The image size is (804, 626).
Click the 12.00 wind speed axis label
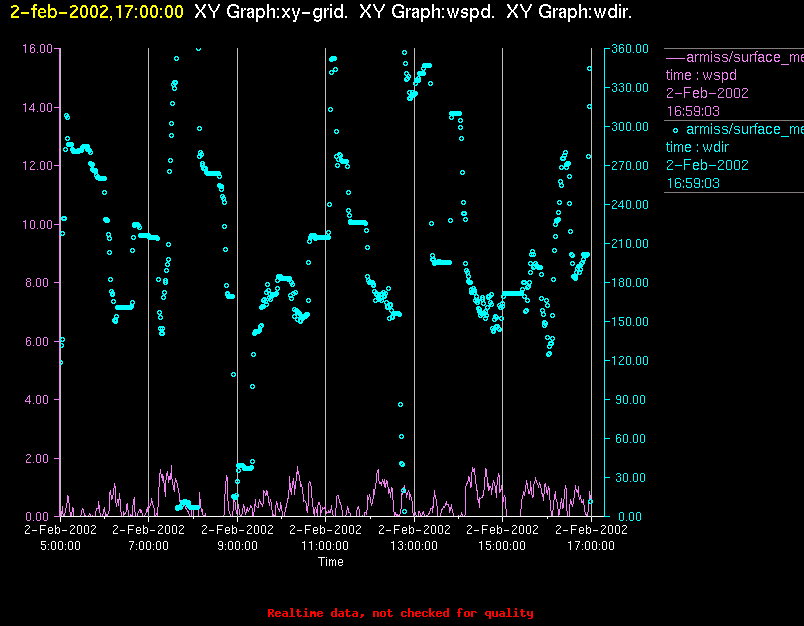click(37, 166)
